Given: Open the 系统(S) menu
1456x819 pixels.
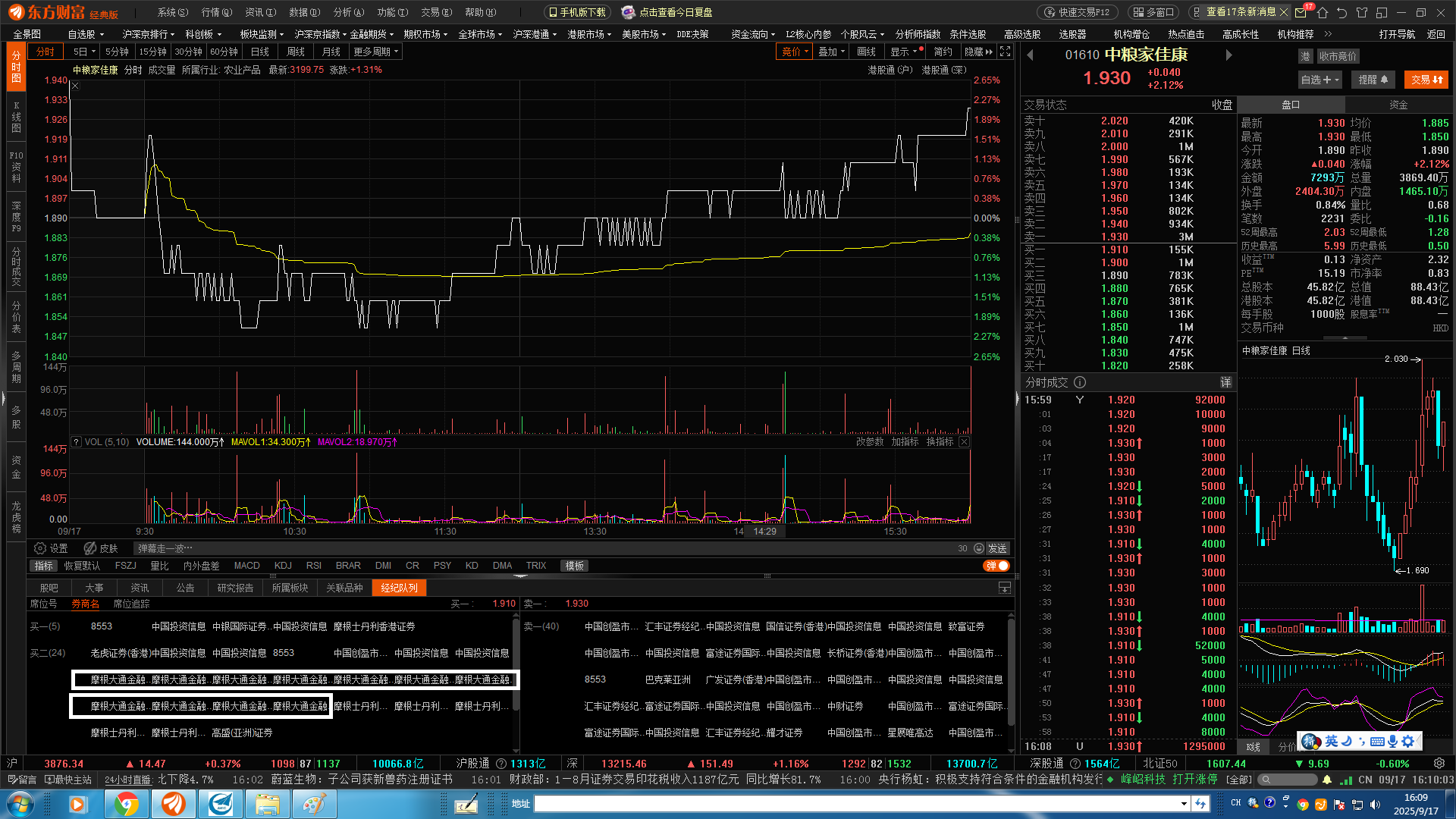Looking at the screenshot, I should tap(172, 12).
